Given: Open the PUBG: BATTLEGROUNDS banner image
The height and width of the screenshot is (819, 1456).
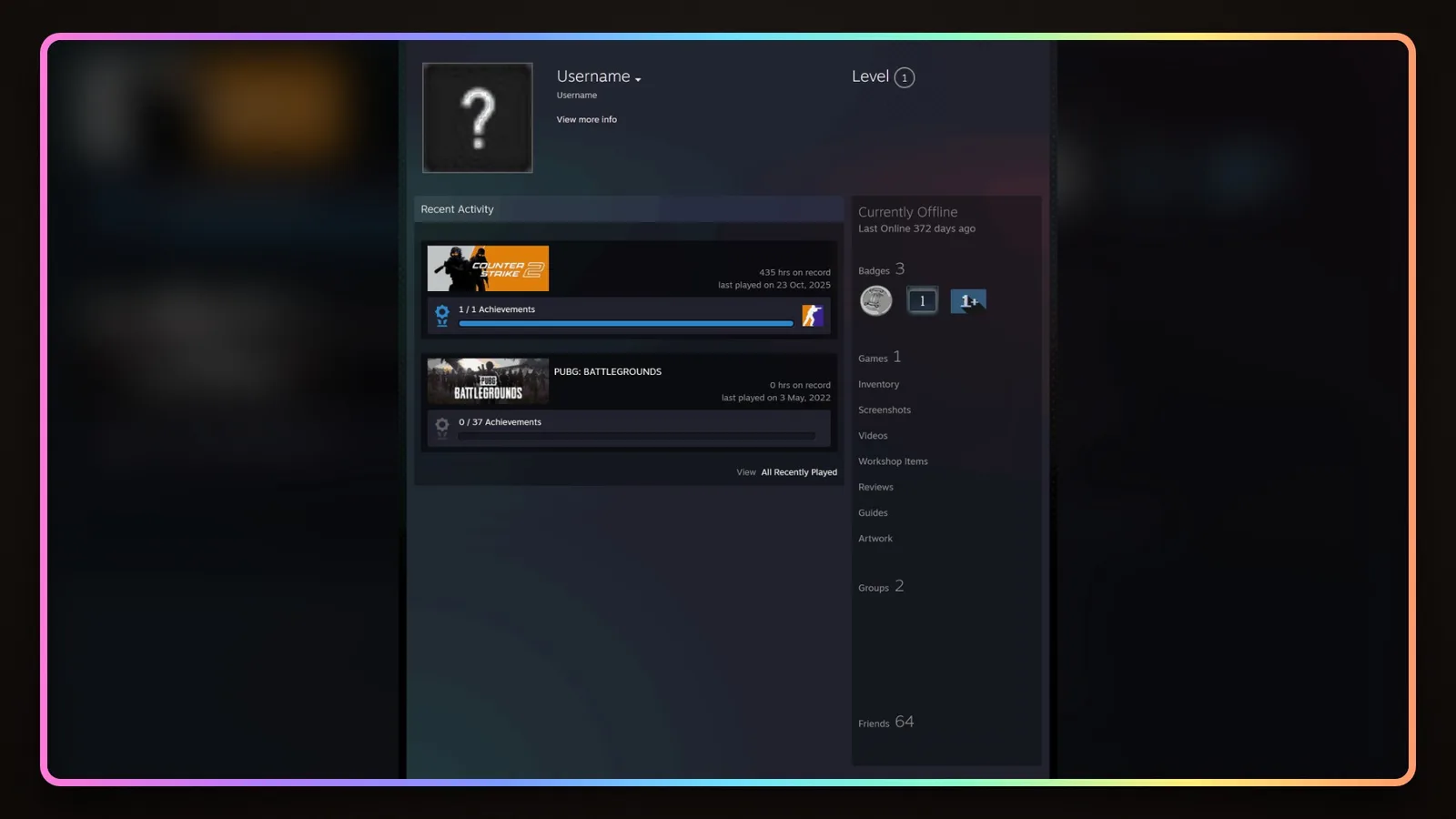Looking at the screenshot, I should 488,381.
